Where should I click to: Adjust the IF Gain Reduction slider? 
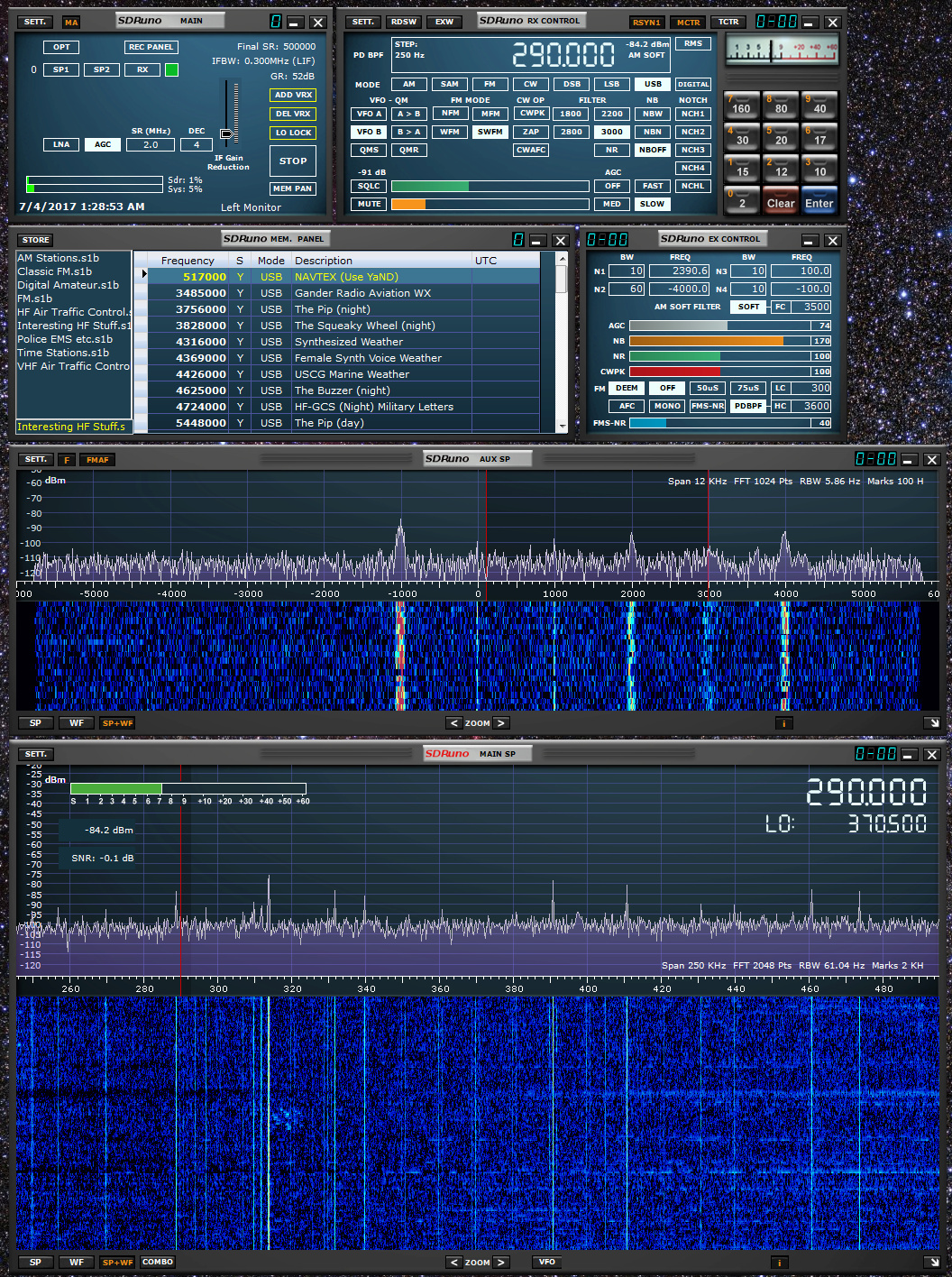click(226, 133)
